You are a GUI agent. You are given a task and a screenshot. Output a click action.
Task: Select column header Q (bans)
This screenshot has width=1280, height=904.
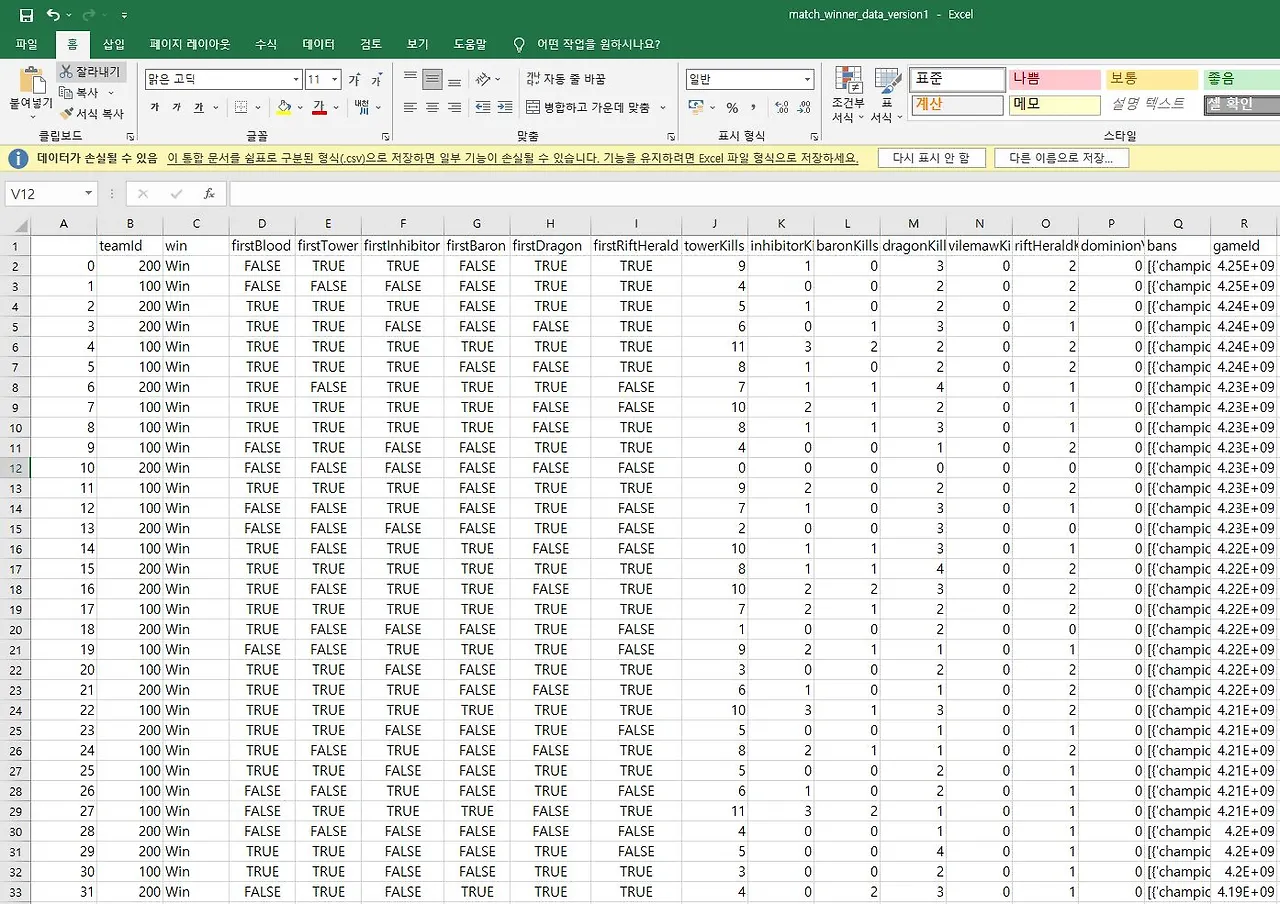1178,224
